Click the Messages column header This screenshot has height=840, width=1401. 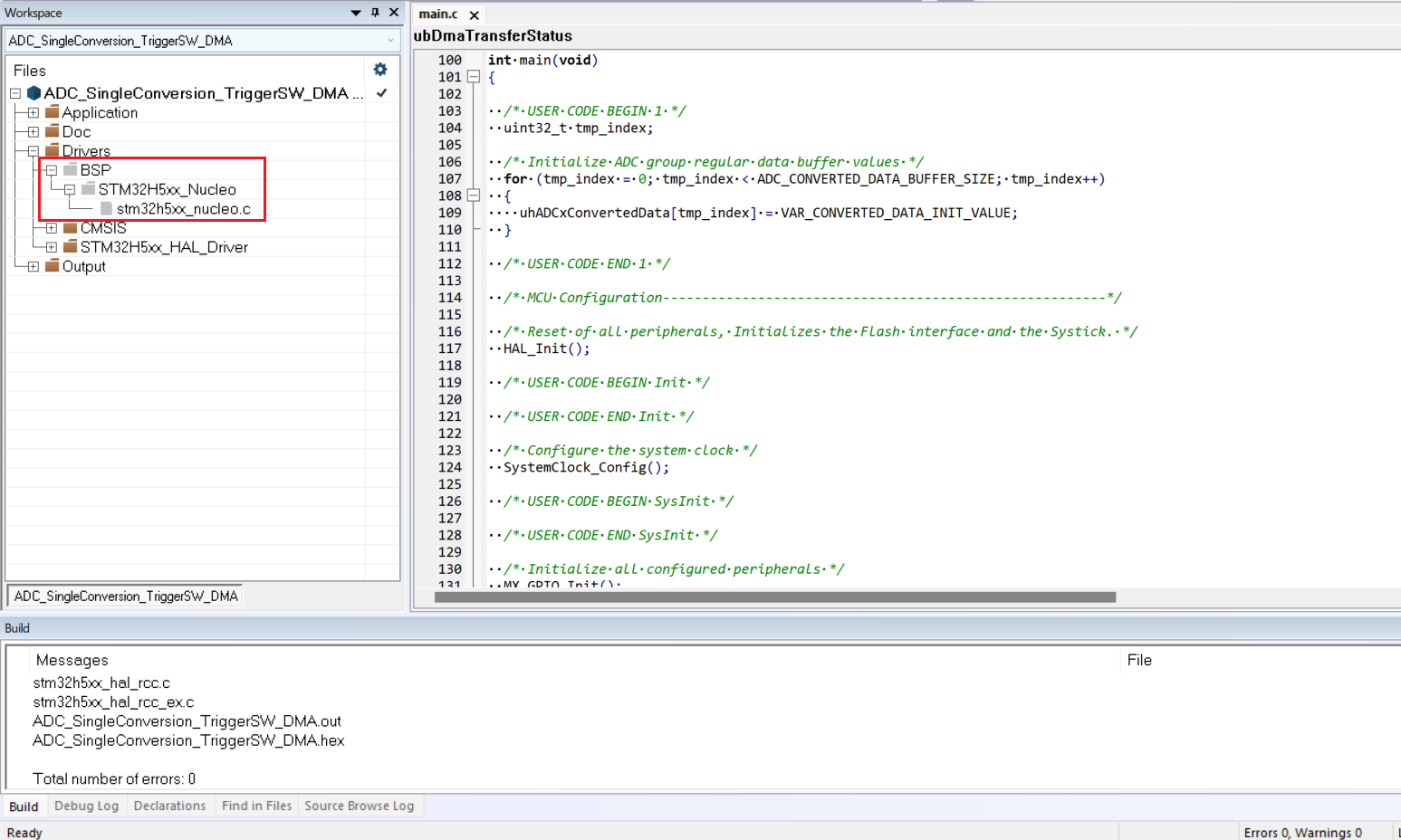[72, 660]
